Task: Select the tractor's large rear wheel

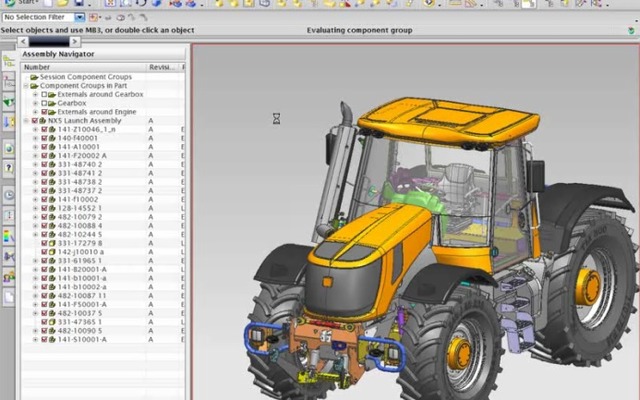Action: [590, 286]
